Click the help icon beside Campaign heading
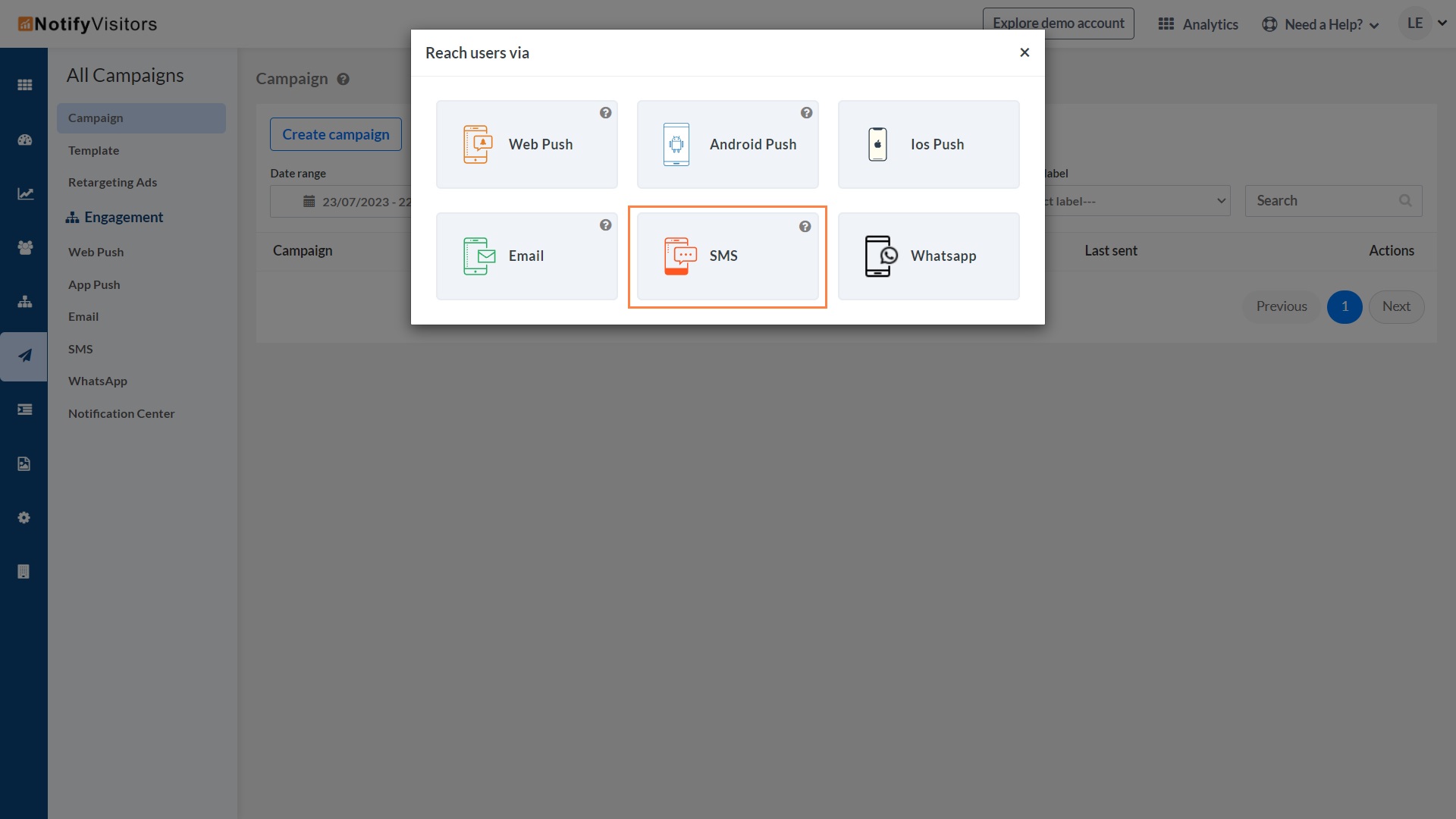This screenshot has width=1456, height=819. coord(343,79)
